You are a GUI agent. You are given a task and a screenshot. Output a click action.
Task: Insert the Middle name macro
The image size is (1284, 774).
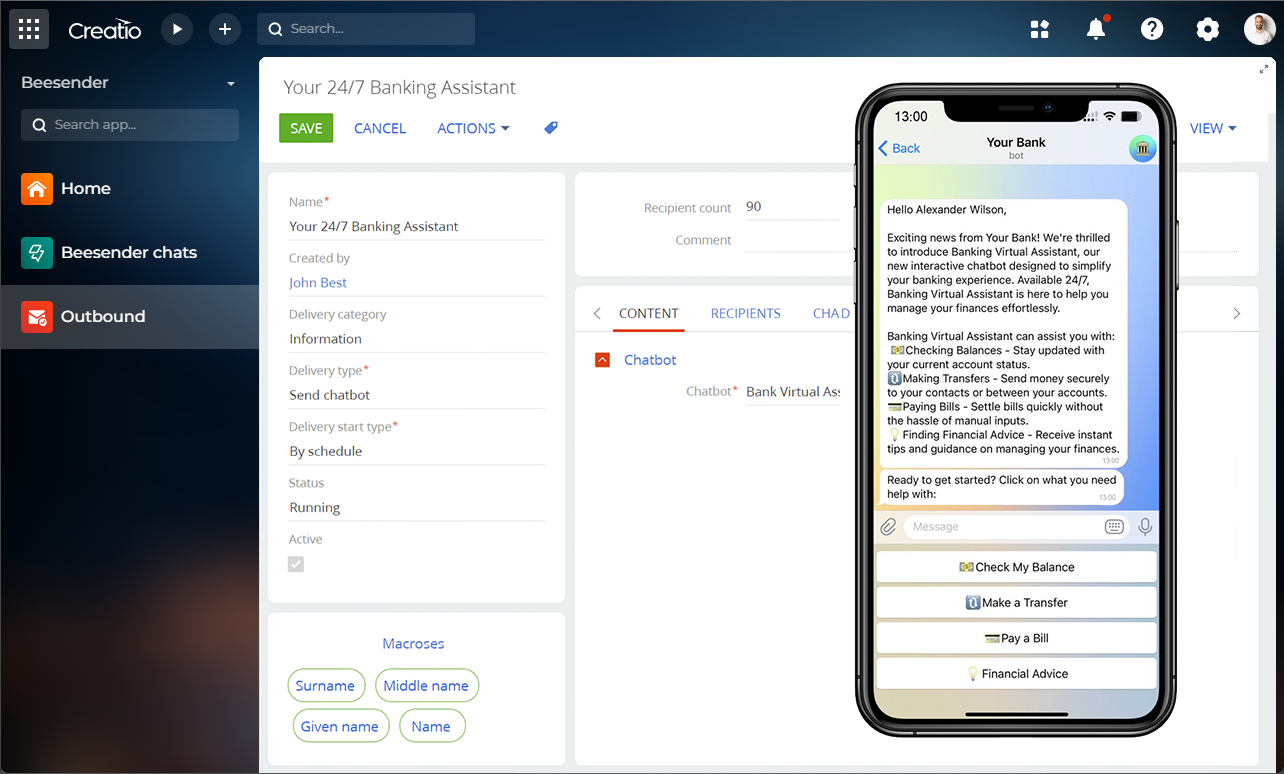coord(426,686)
